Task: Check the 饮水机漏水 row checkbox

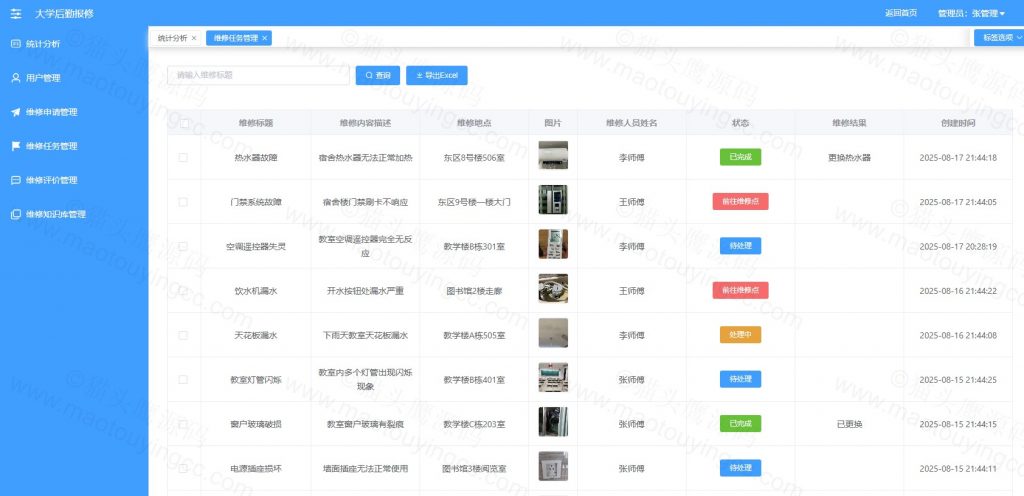Action: click(x=183, y=290)
